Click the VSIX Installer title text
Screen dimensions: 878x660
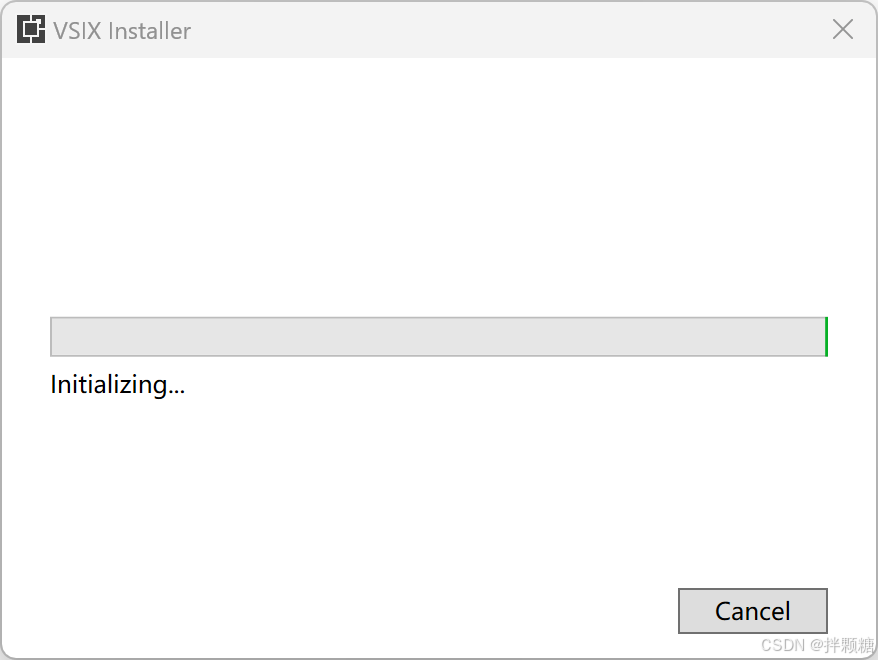pyautogui.click(x=120, y=30)
